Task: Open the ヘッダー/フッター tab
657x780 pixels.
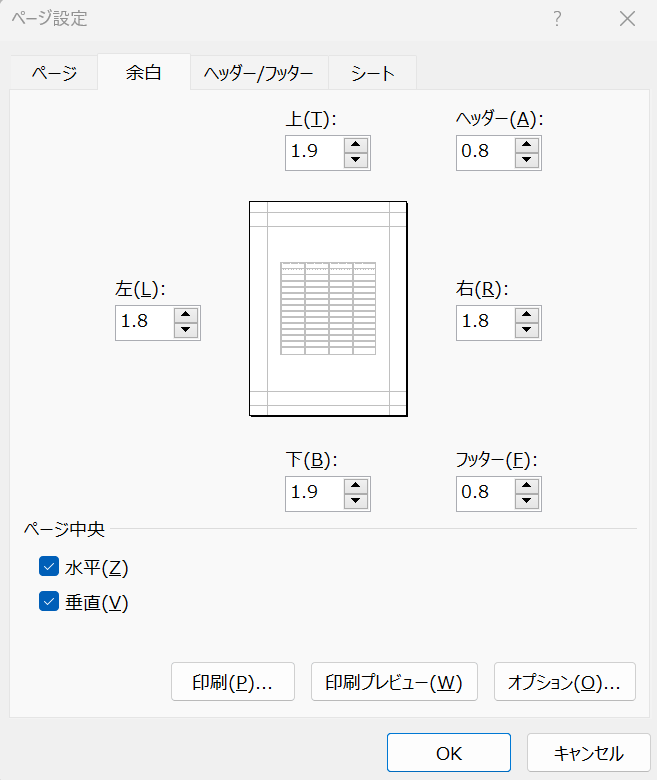Action: tap(258, 73)
